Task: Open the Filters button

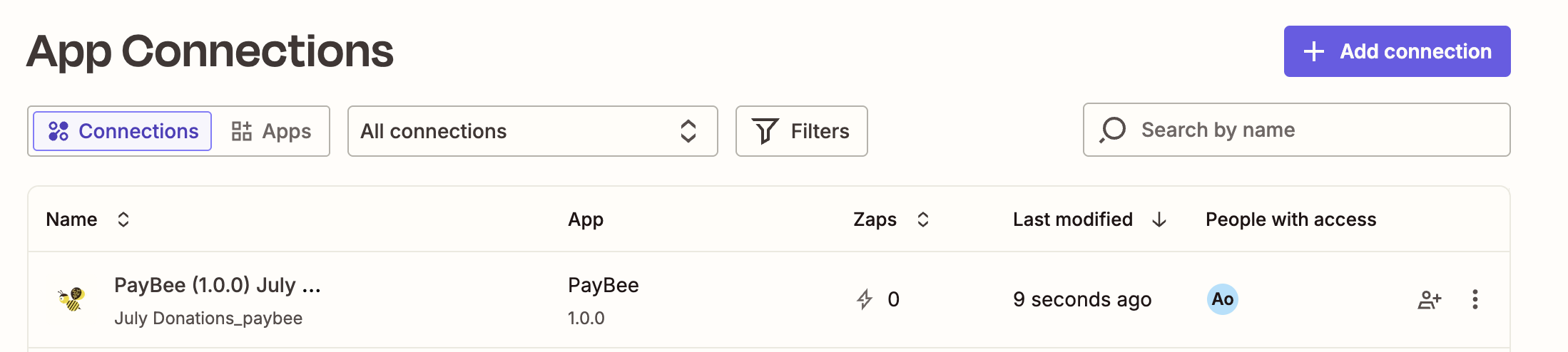Action: (x=801, y=131)
